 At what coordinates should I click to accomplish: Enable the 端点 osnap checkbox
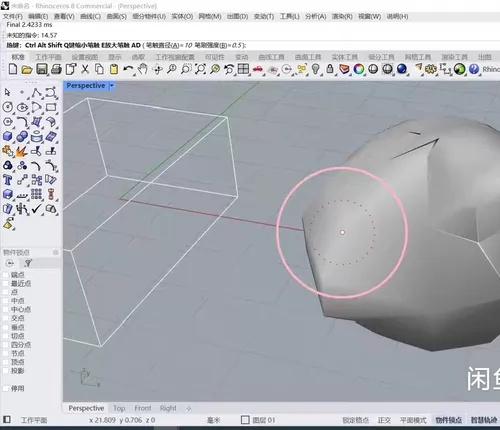click(x=6, y=275)
